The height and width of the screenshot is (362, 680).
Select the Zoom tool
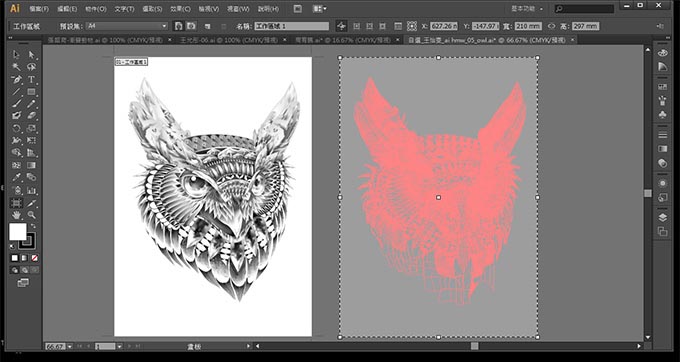pyautogui.click(x=31, y=215)
